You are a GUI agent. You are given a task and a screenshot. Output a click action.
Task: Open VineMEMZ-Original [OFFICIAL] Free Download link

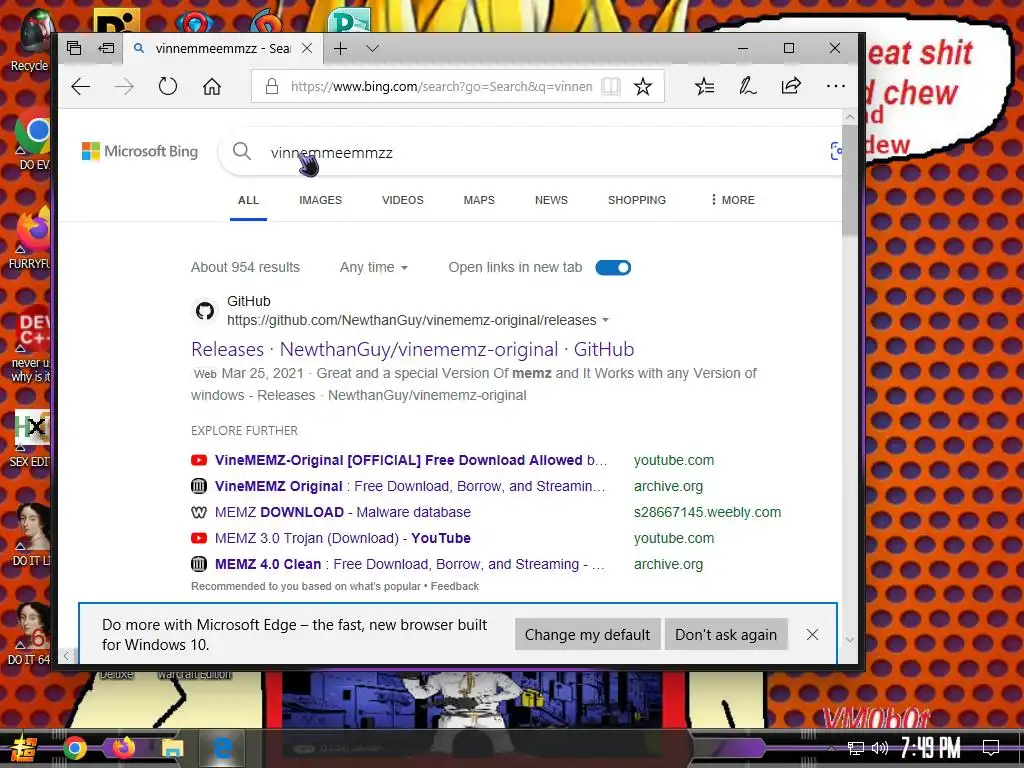coord(411,460)
